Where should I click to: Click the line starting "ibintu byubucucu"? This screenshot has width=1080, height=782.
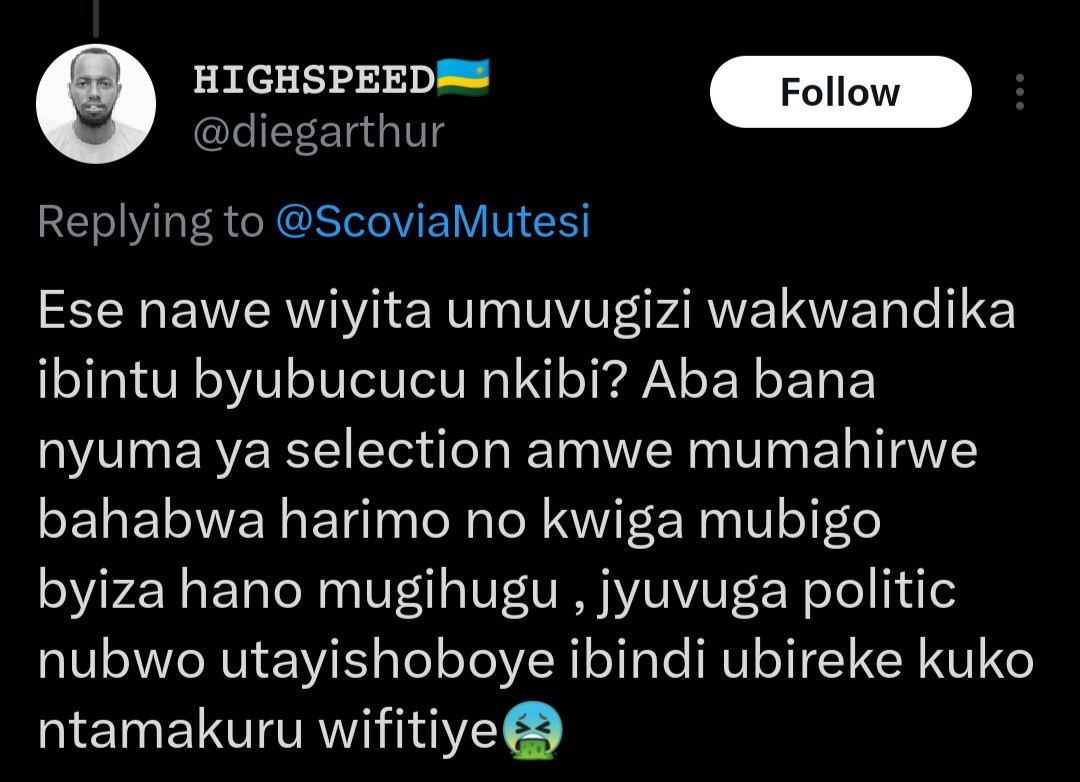point(457,382)
